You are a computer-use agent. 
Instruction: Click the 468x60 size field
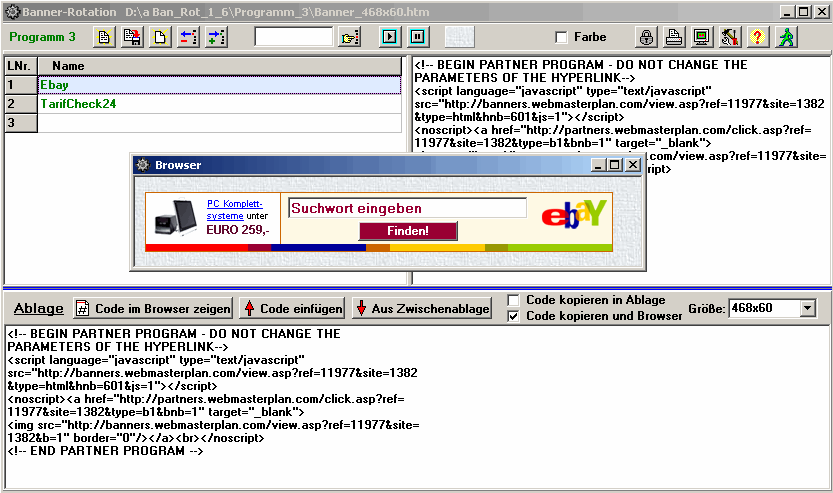click(764, 308)
